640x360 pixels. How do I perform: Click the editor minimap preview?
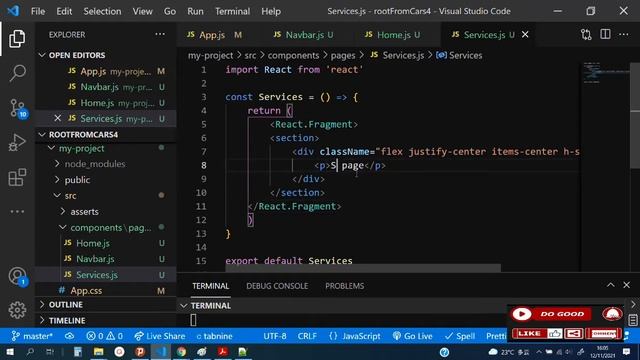(x=605, y=73)
